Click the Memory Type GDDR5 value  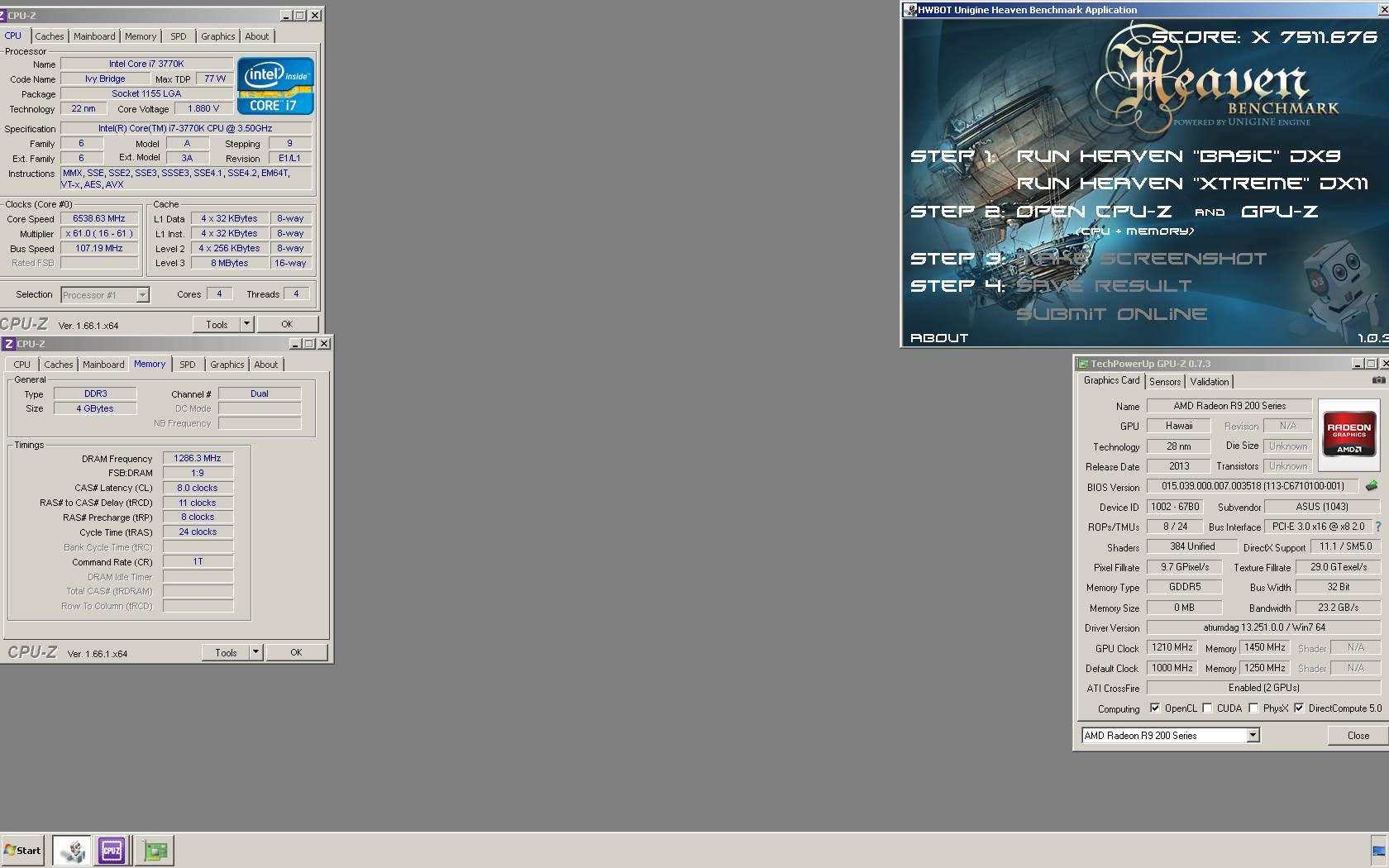click(x=1184, y=587)
